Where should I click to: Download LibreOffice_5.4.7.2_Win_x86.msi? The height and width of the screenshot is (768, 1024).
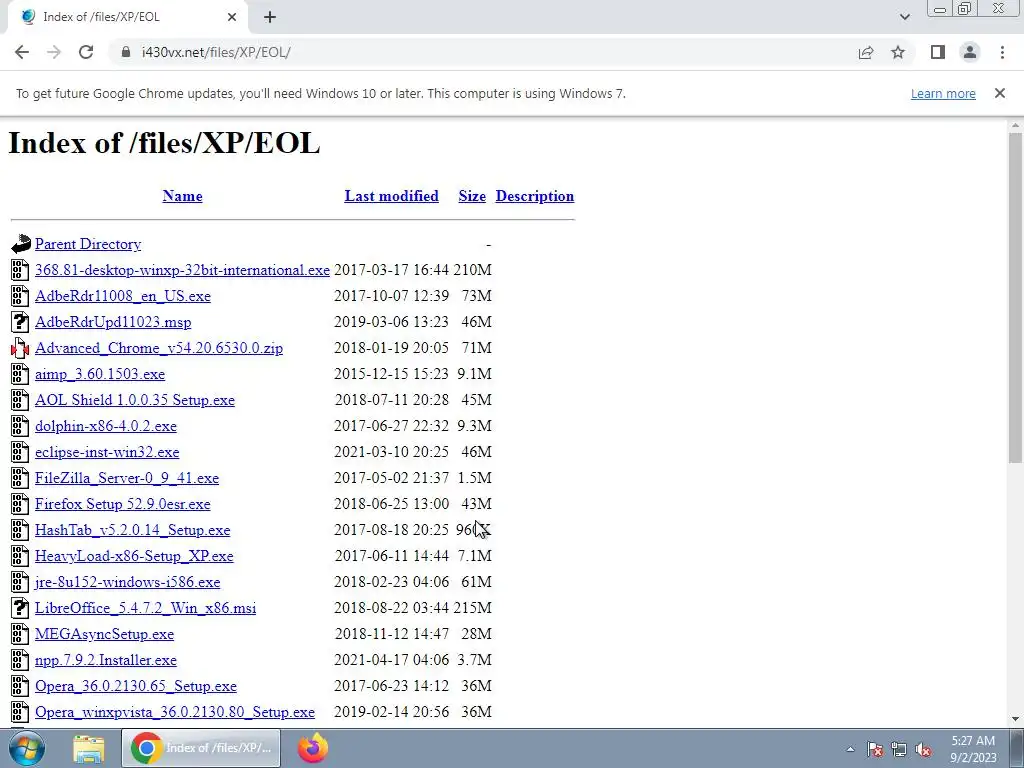(x=146, y=608)
